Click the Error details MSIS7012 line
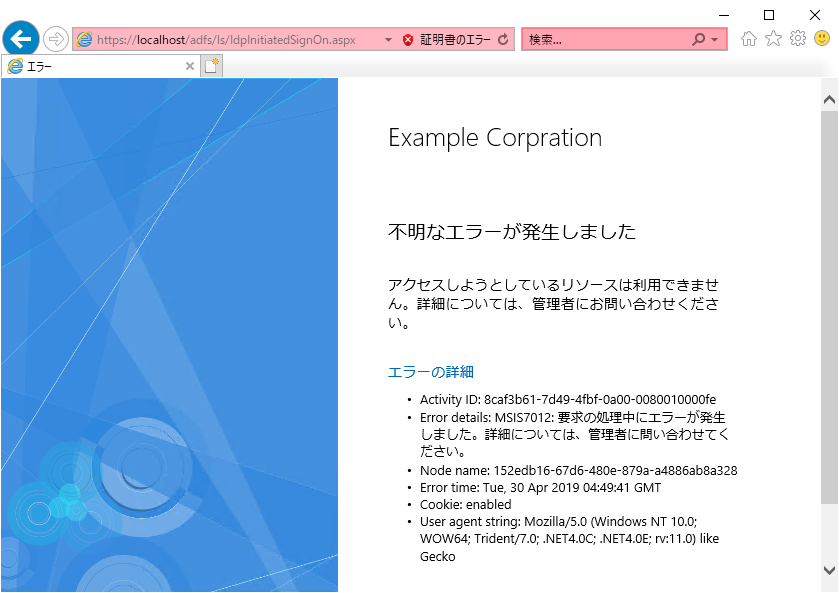839x593 pixels. [x=575, y=435]
